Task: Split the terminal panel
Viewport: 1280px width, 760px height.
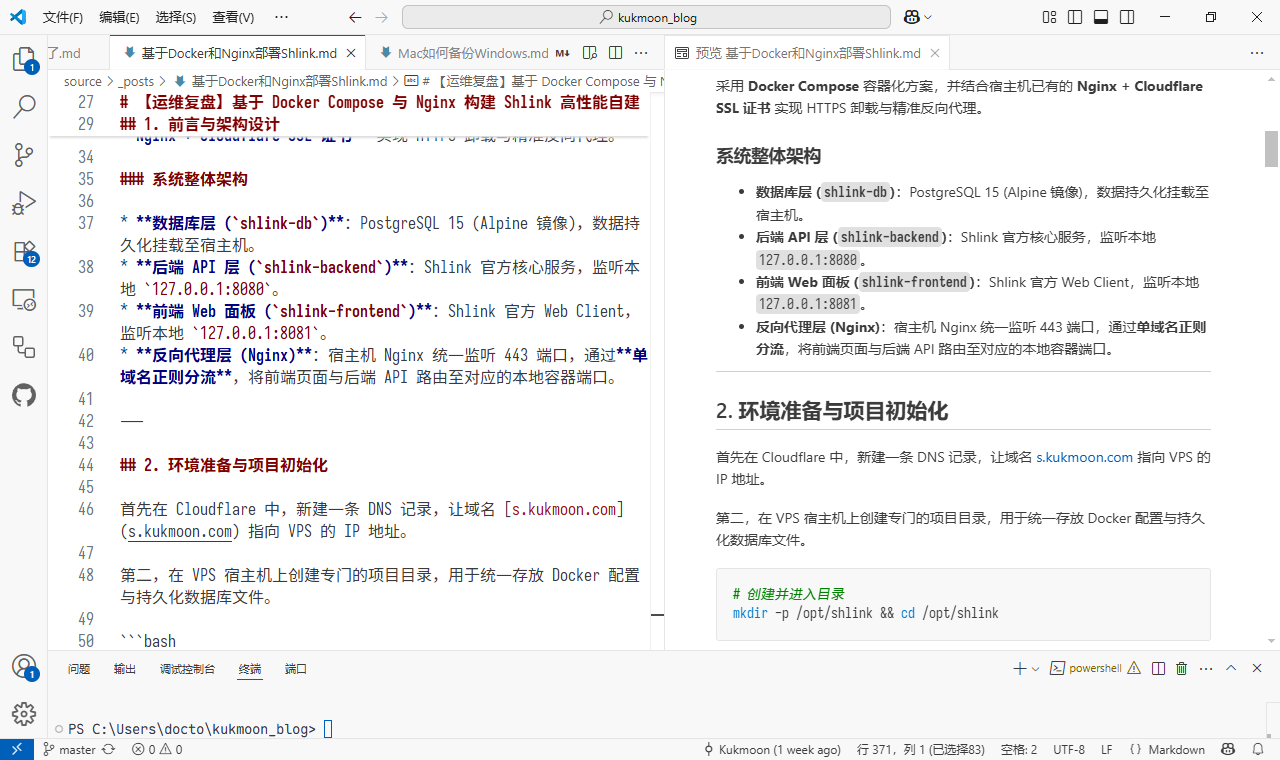Action: click(1158, 668)
